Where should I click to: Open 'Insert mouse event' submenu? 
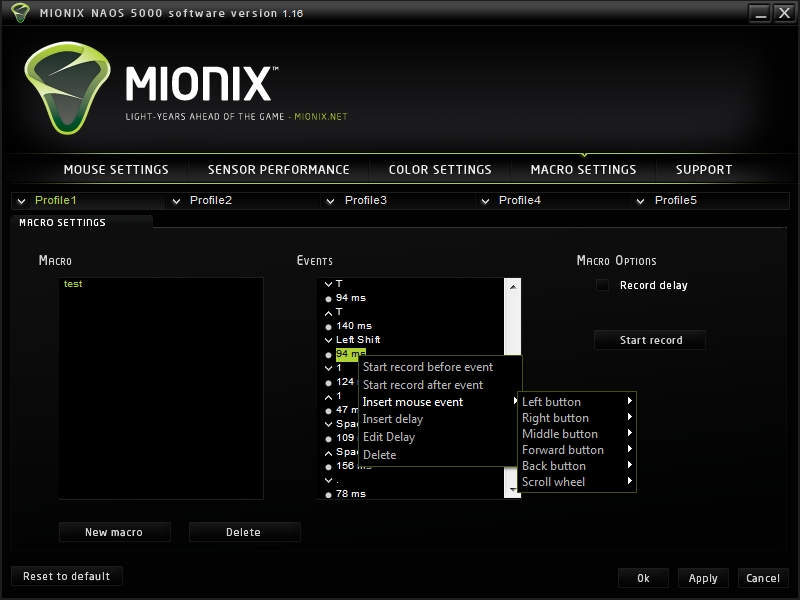(x=439, y=402)
